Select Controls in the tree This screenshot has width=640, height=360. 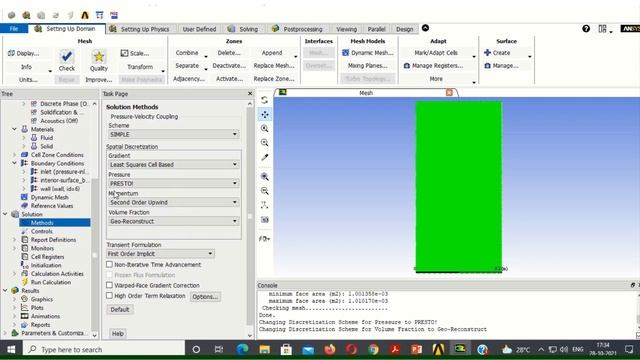[x=42, y=231]
